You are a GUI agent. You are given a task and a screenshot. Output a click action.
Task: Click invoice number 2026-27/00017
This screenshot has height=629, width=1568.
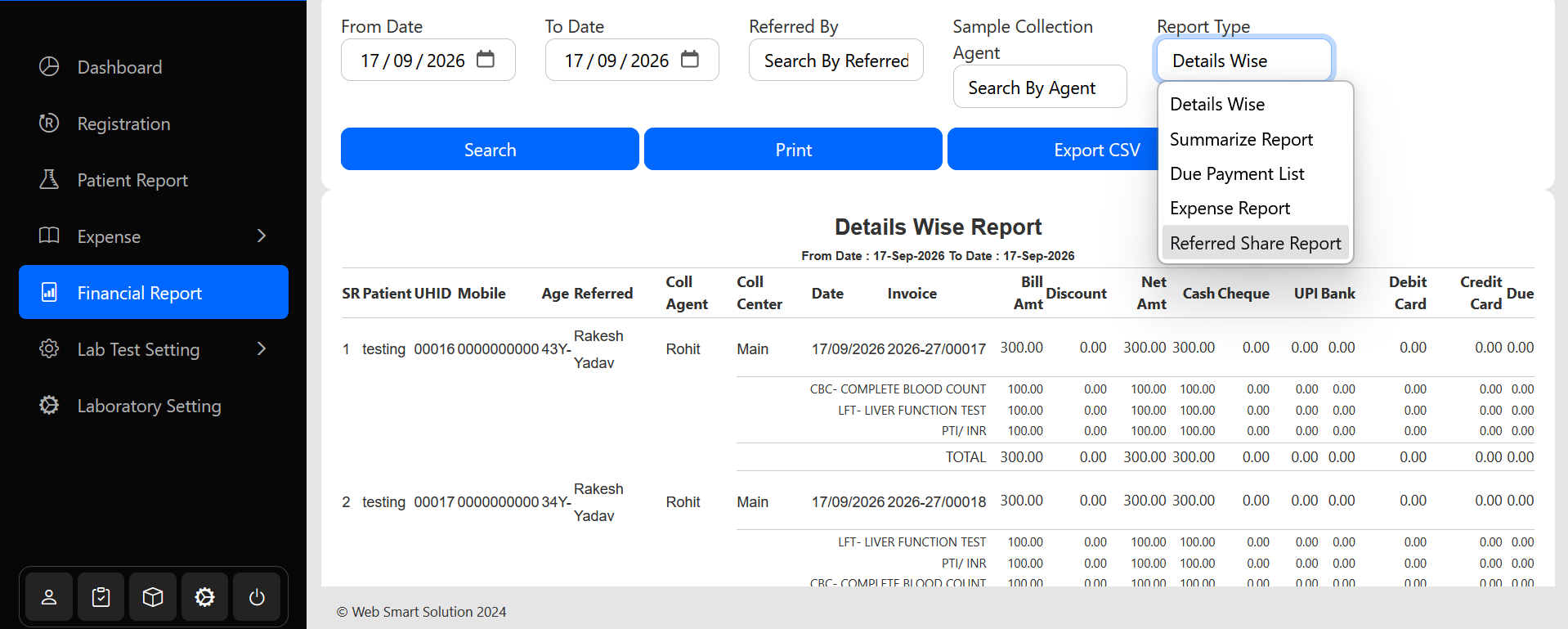click(937, 348)
